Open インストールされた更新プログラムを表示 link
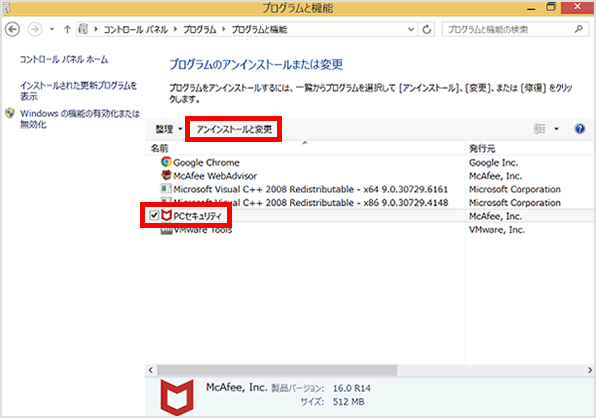 coord(78,91)
